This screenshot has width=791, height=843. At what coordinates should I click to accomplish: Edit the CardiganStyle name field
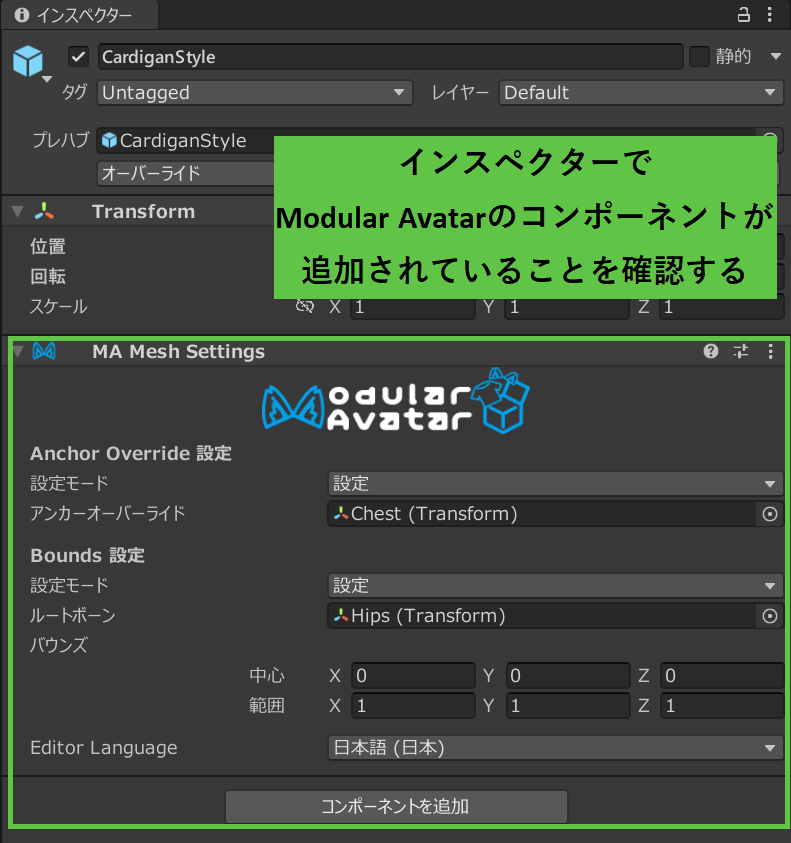click(390, 57)
